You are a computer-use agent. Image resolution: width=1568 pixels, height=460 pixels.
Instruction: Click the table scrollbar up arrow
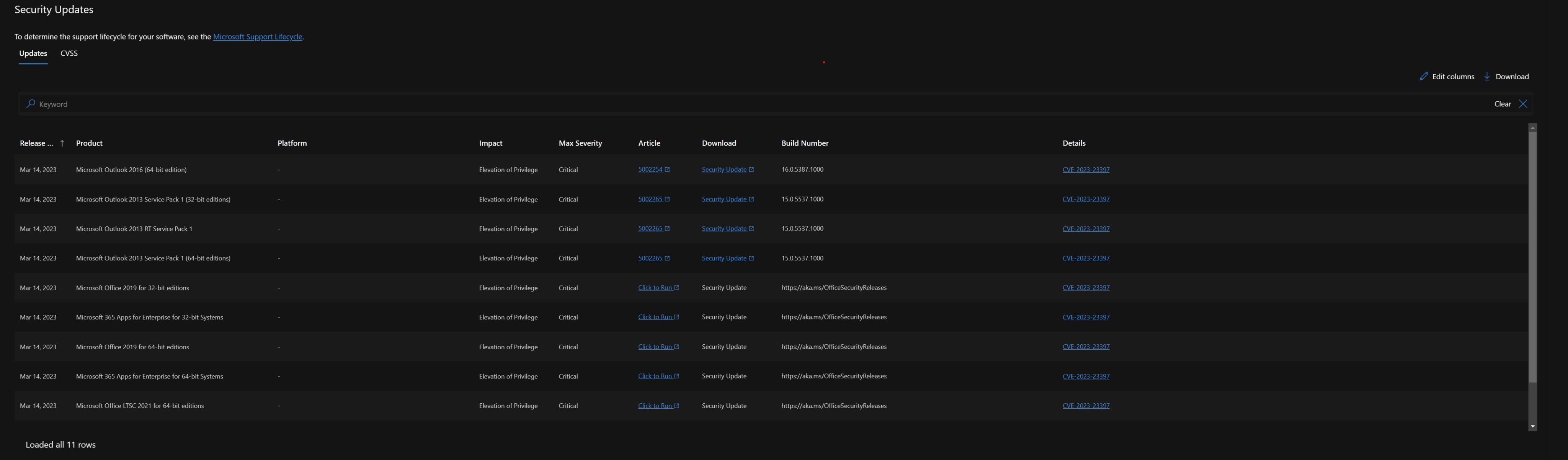coord(1532,127)
